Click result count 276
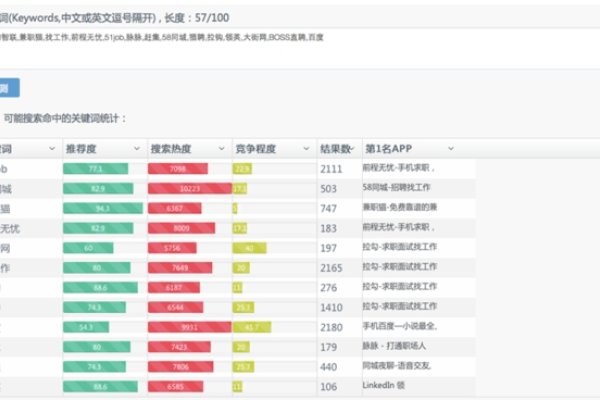The image size is (600, 400). click(328, 288)
